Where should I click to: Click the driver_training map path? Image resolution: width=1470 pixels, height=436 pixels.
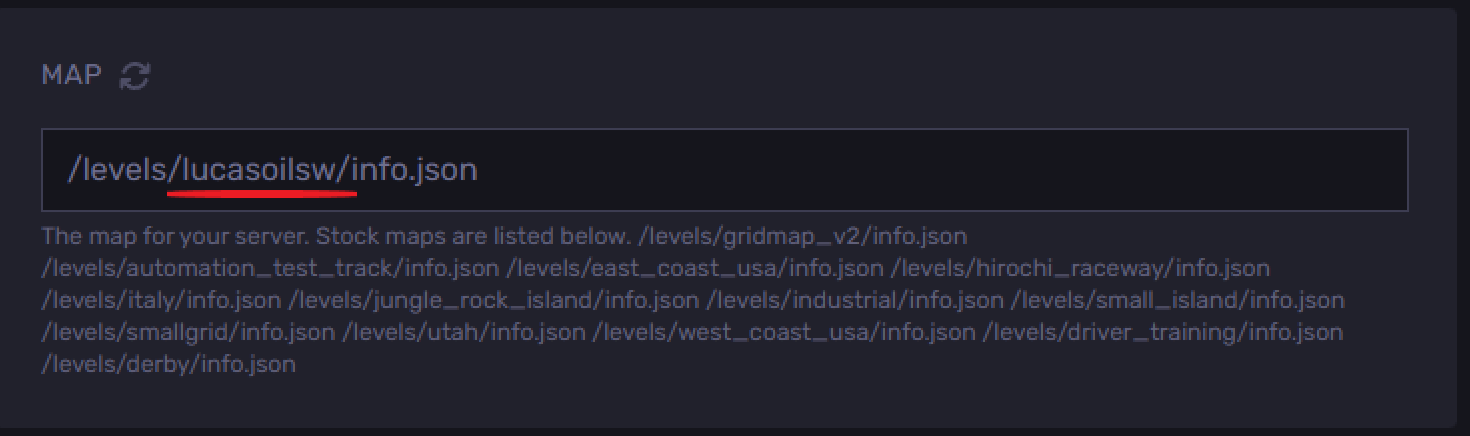coord(1164,333)
